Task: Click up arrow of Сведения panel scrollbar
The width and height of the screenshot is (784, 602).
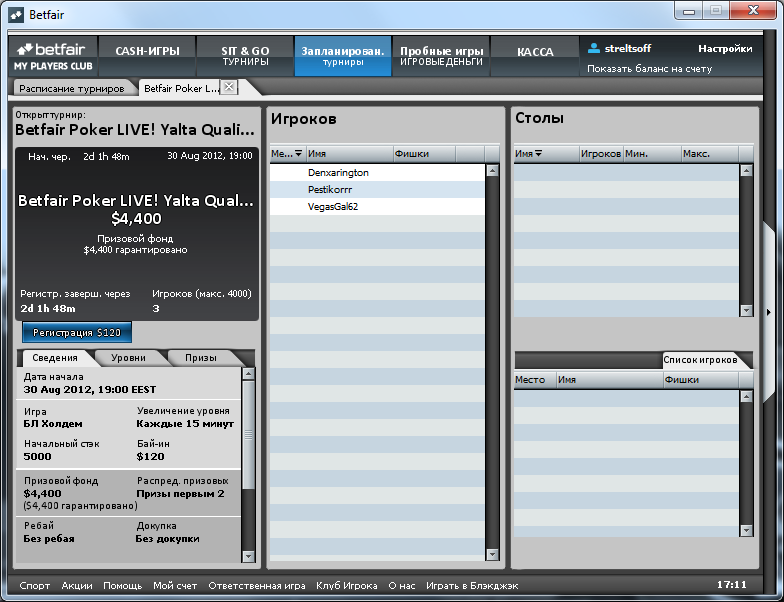Action: pos(248,374)
